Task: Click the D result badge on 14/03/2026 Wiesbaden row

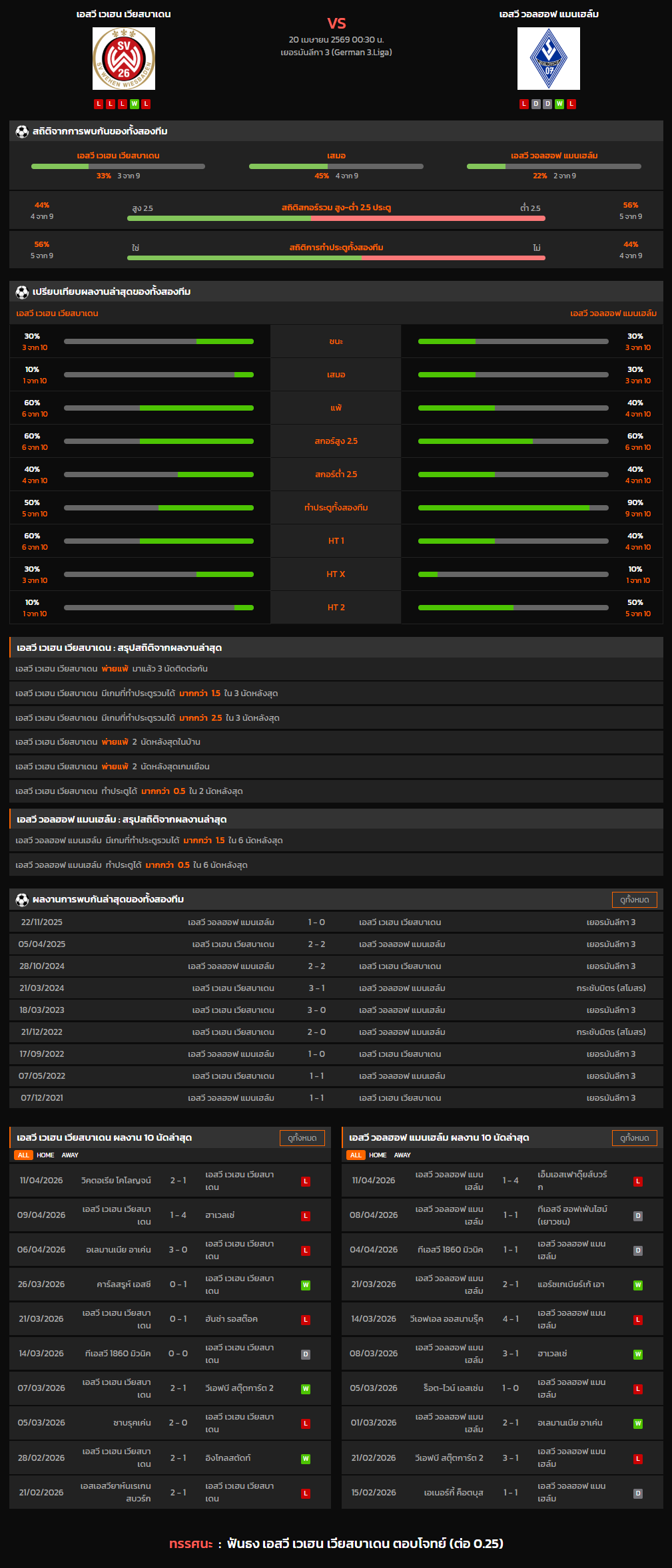Action: coord(306,1354)
